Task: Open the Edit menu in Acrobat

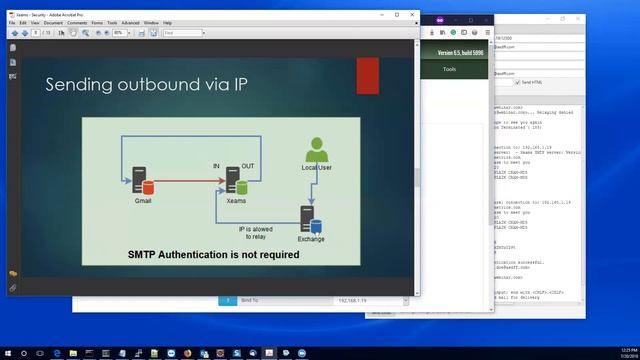Action: coord(23,23)
